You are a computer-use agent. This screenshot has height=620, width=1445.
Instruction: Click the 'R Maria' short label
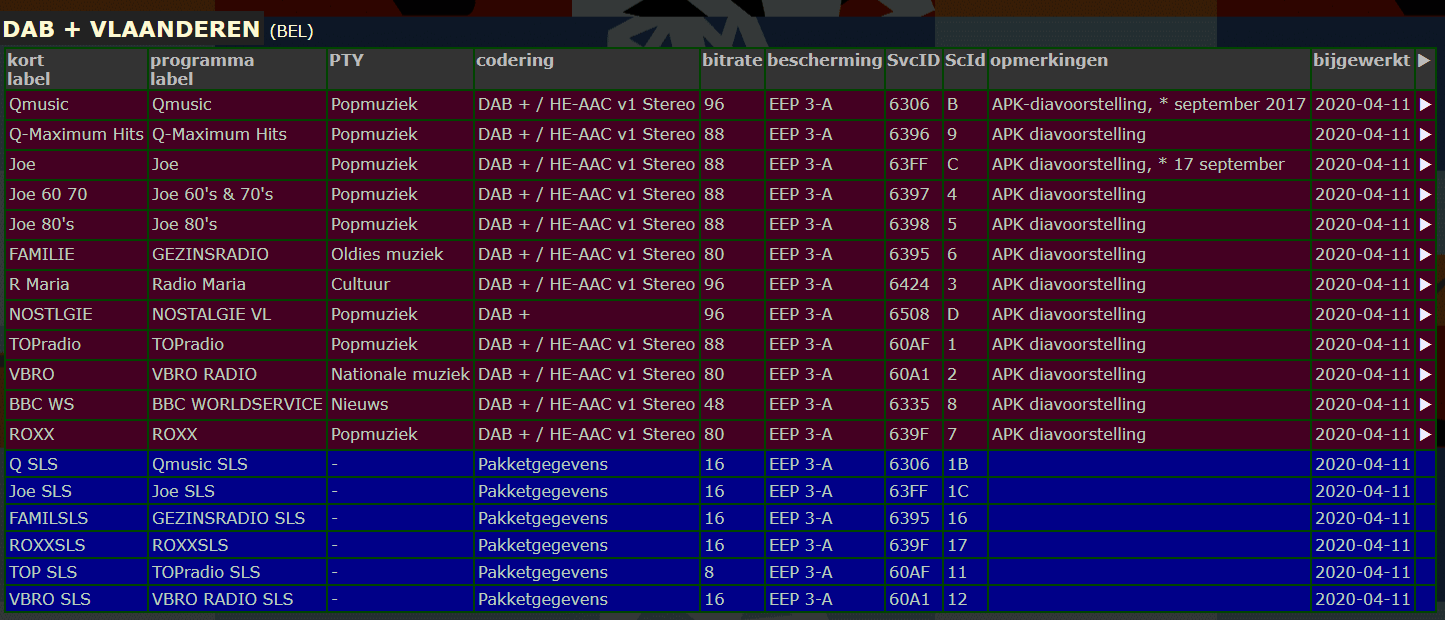pos(39,284)
